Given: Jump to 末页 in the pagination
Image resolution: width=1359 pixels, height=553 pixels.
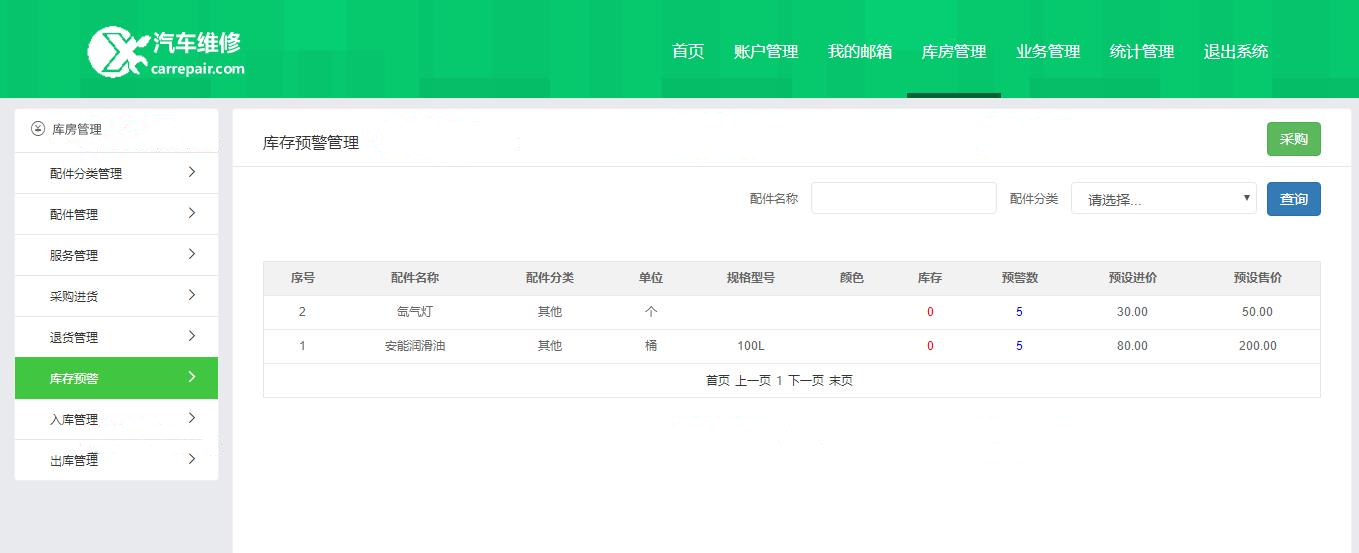Looking at the screenshot, I should (841, 381).
